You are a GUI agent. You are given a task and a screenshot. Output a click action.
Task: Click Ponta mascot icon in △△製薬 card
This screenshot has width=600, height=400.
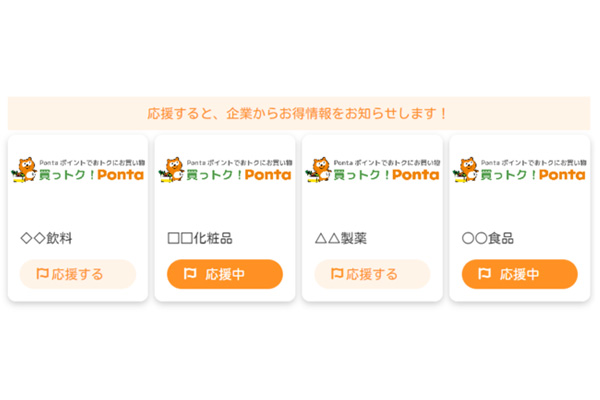319,169
